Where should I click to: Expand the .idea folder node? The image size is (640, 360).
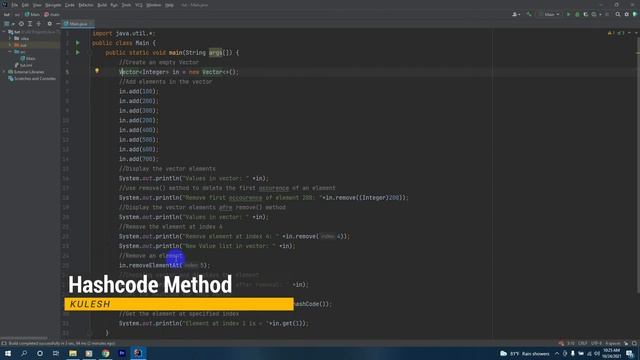click(10, 38)
